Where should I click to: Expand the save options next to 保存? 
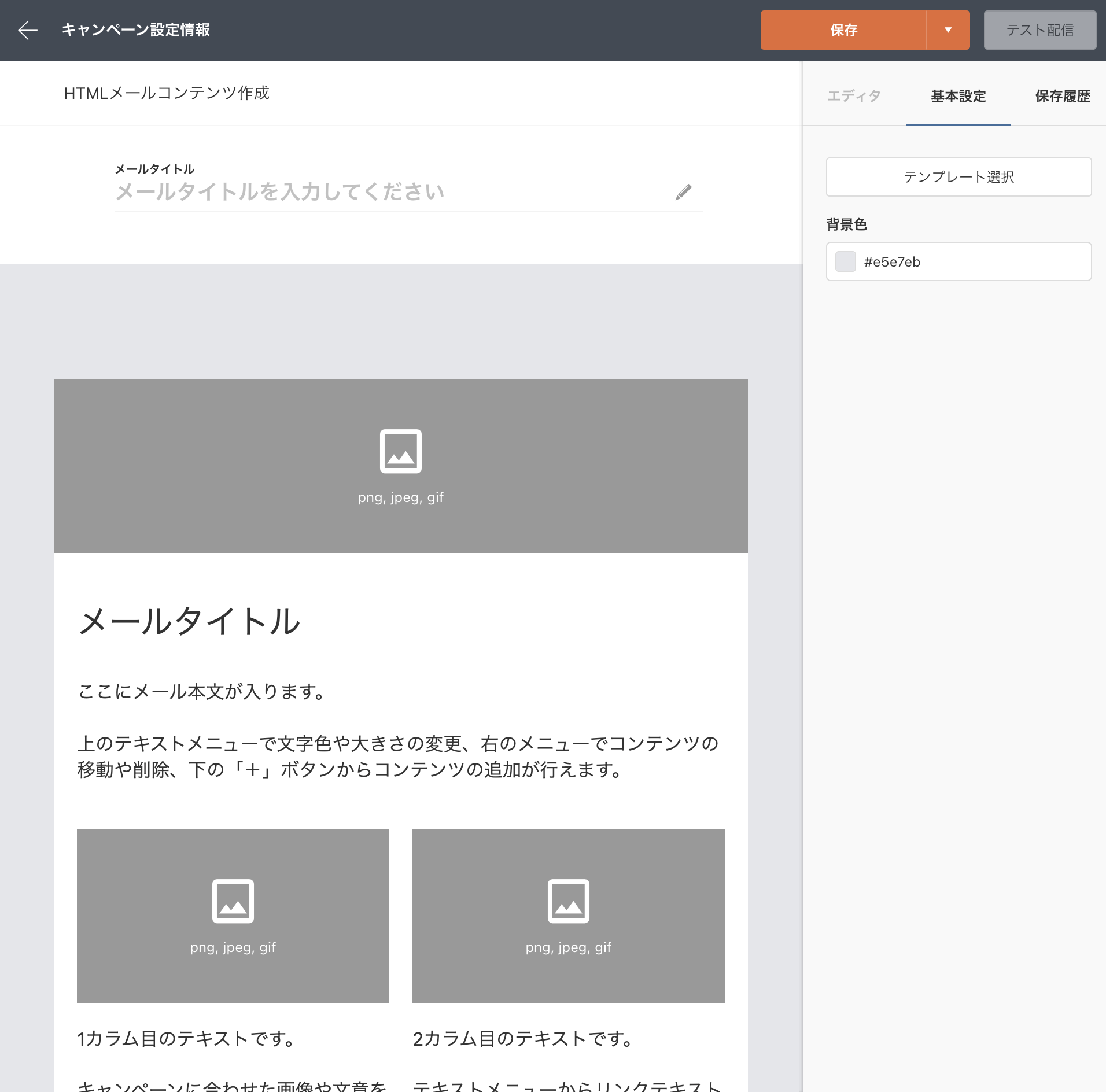[x=948, y=29]
